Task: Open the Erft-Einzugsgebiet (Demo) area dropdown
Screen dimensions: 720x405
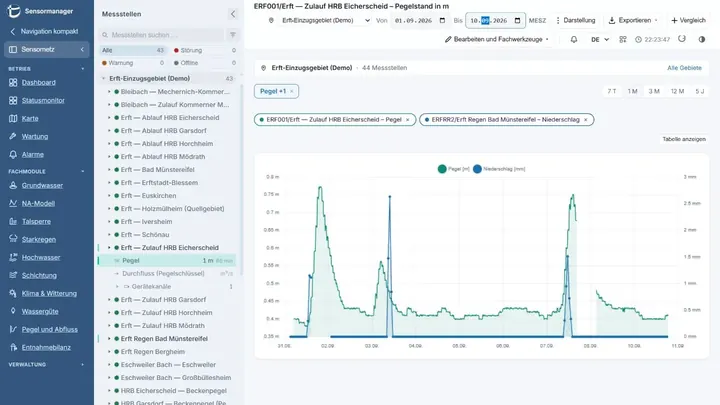Action: pos(325,20)
